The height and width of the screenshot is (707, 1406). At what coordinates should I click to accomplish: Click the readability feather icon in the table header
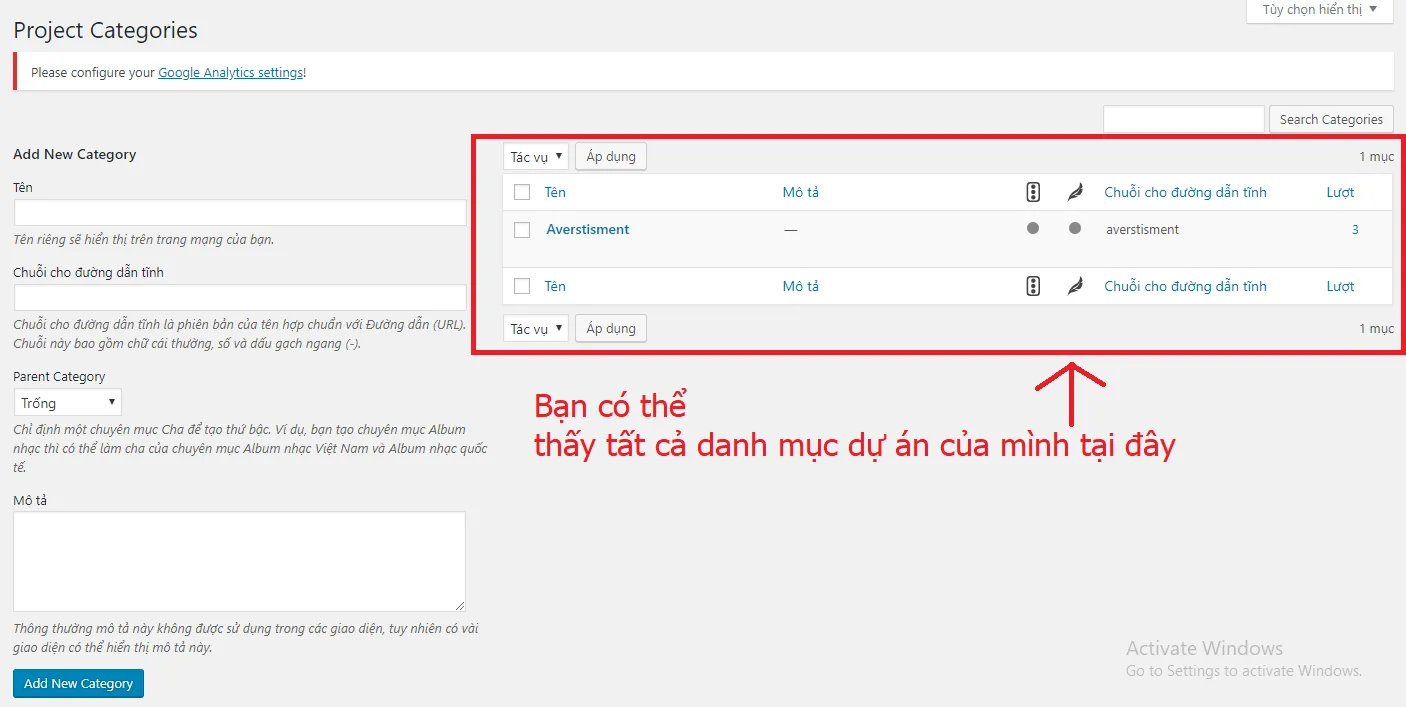pos(1075,192)
